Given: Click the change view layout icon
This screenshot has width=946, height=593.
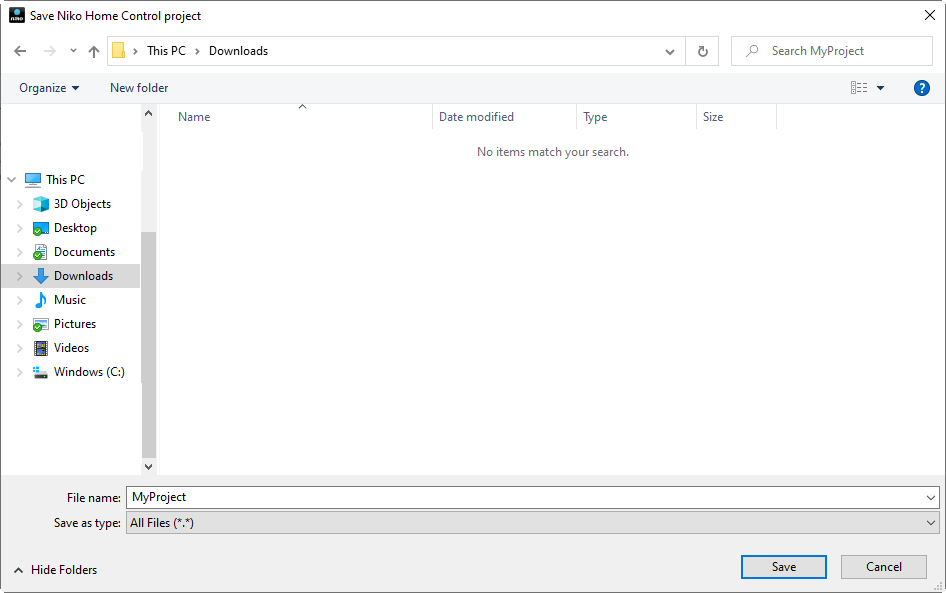Looking at the screenshot, I should pos(859,88).
